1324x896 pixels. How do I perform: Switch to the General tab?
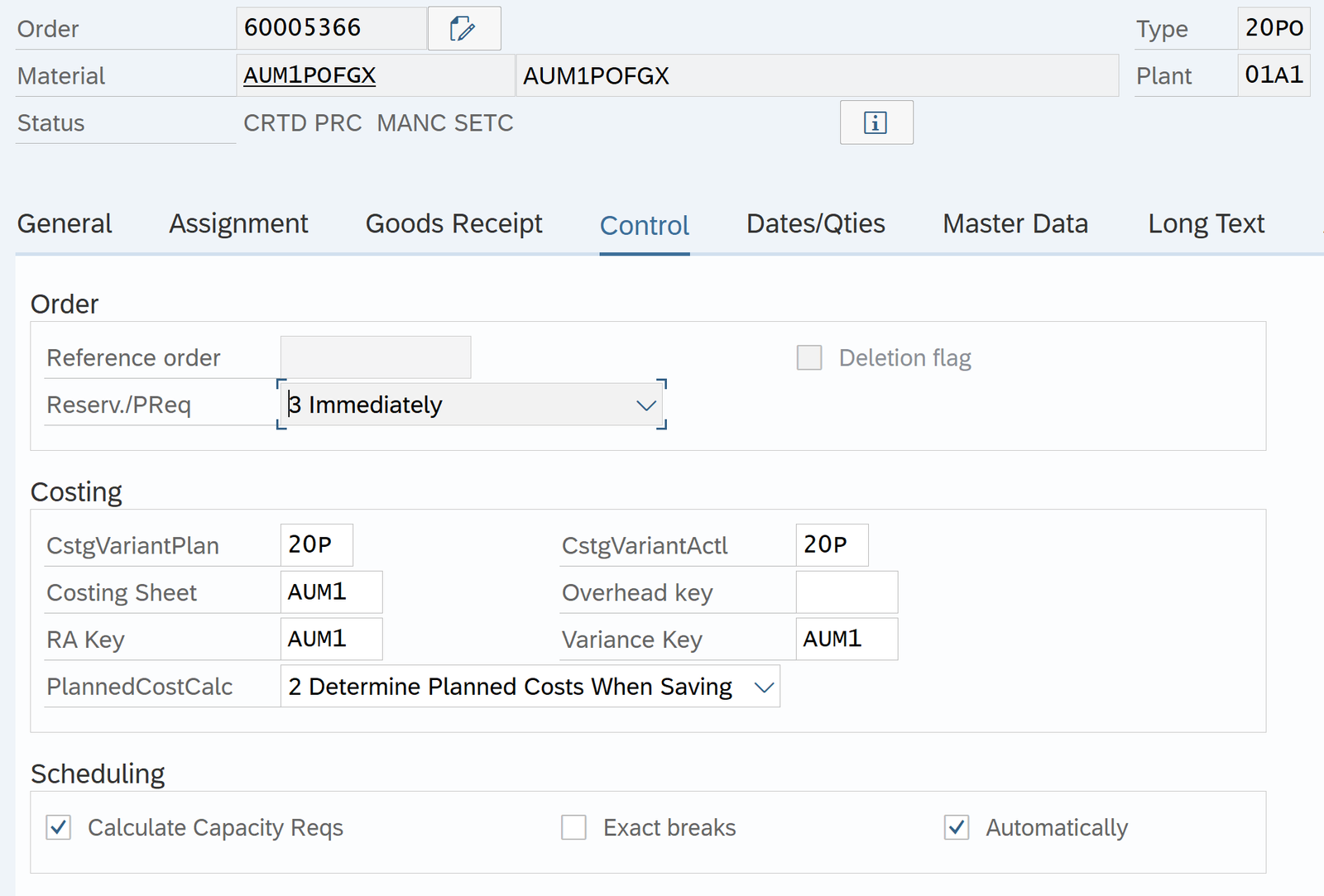pos(65,223)
